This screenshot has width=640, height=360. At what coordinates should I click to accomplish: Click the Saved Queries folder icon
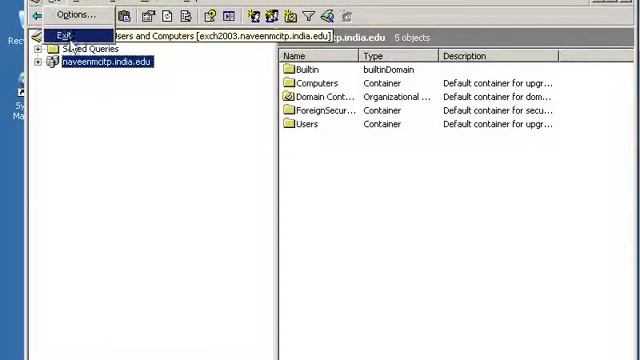tap(53, 49)
